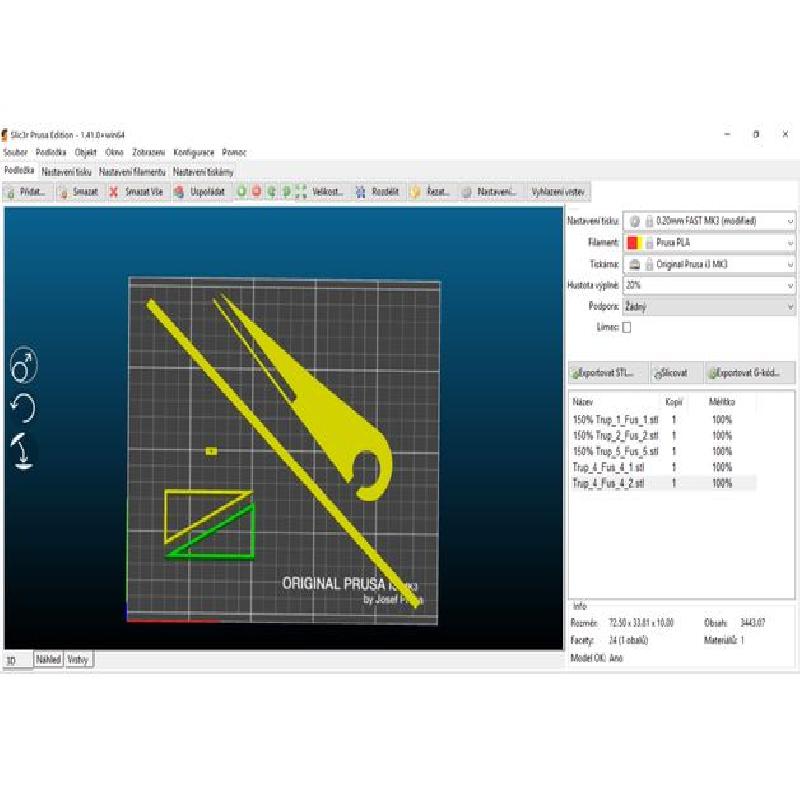The height and width of the screenshot is (800, 800).
Task: Click the Uspořádat arrange toolbar button
Action: pos(200,192)
